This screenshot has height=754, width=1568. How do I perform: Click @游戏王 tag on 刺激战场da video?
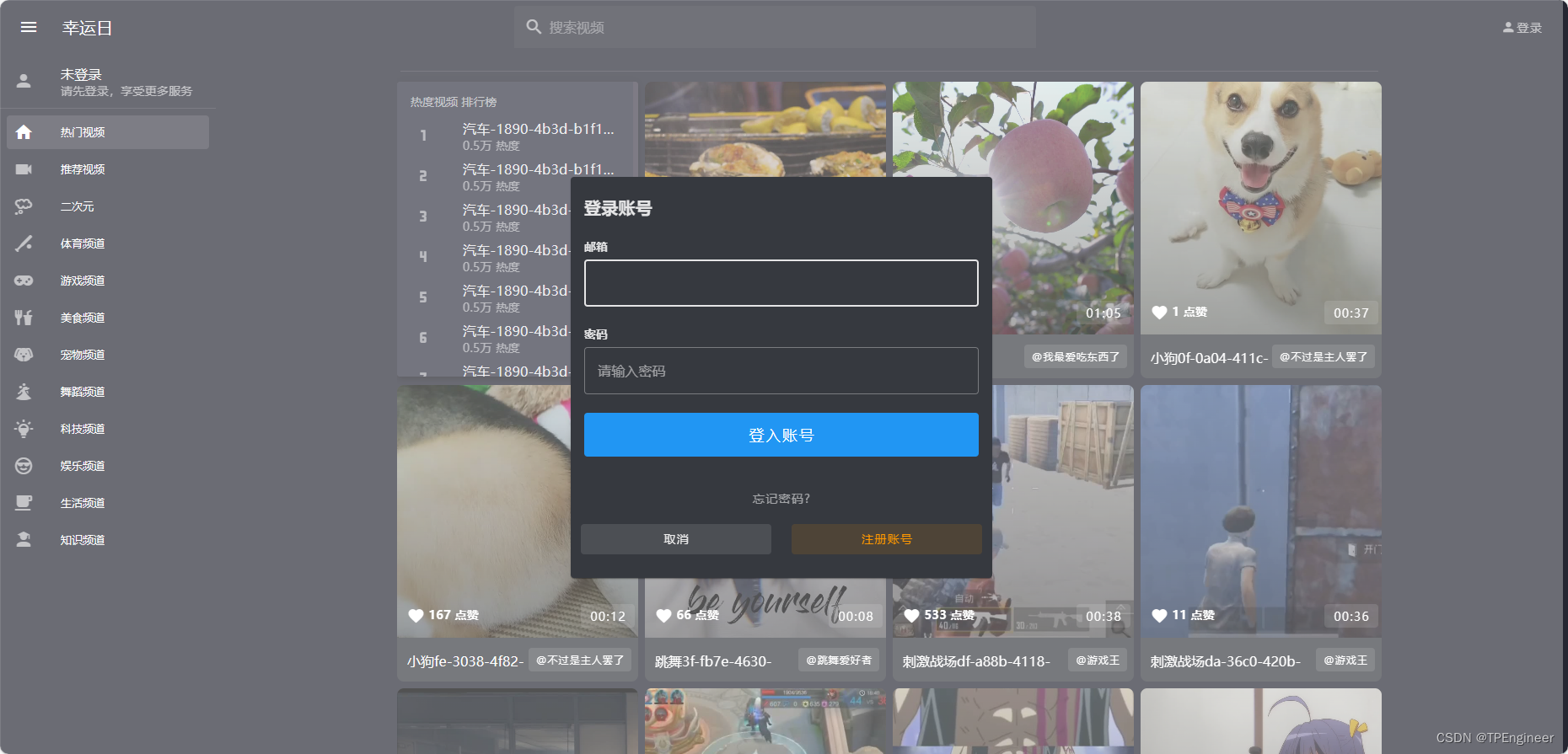1345,660
